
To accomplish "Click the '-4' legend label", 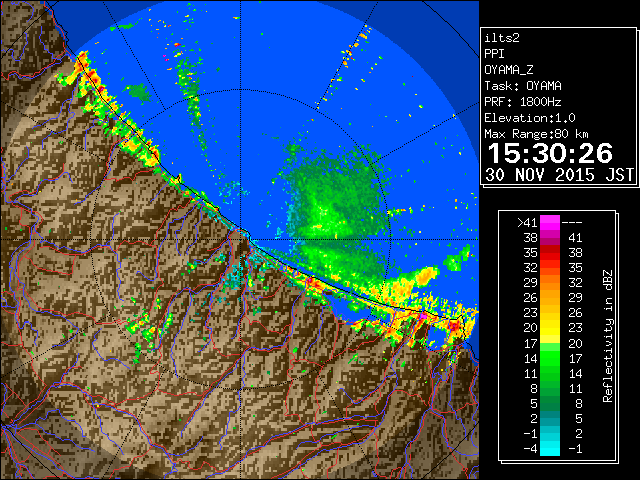I will [530, 449].
